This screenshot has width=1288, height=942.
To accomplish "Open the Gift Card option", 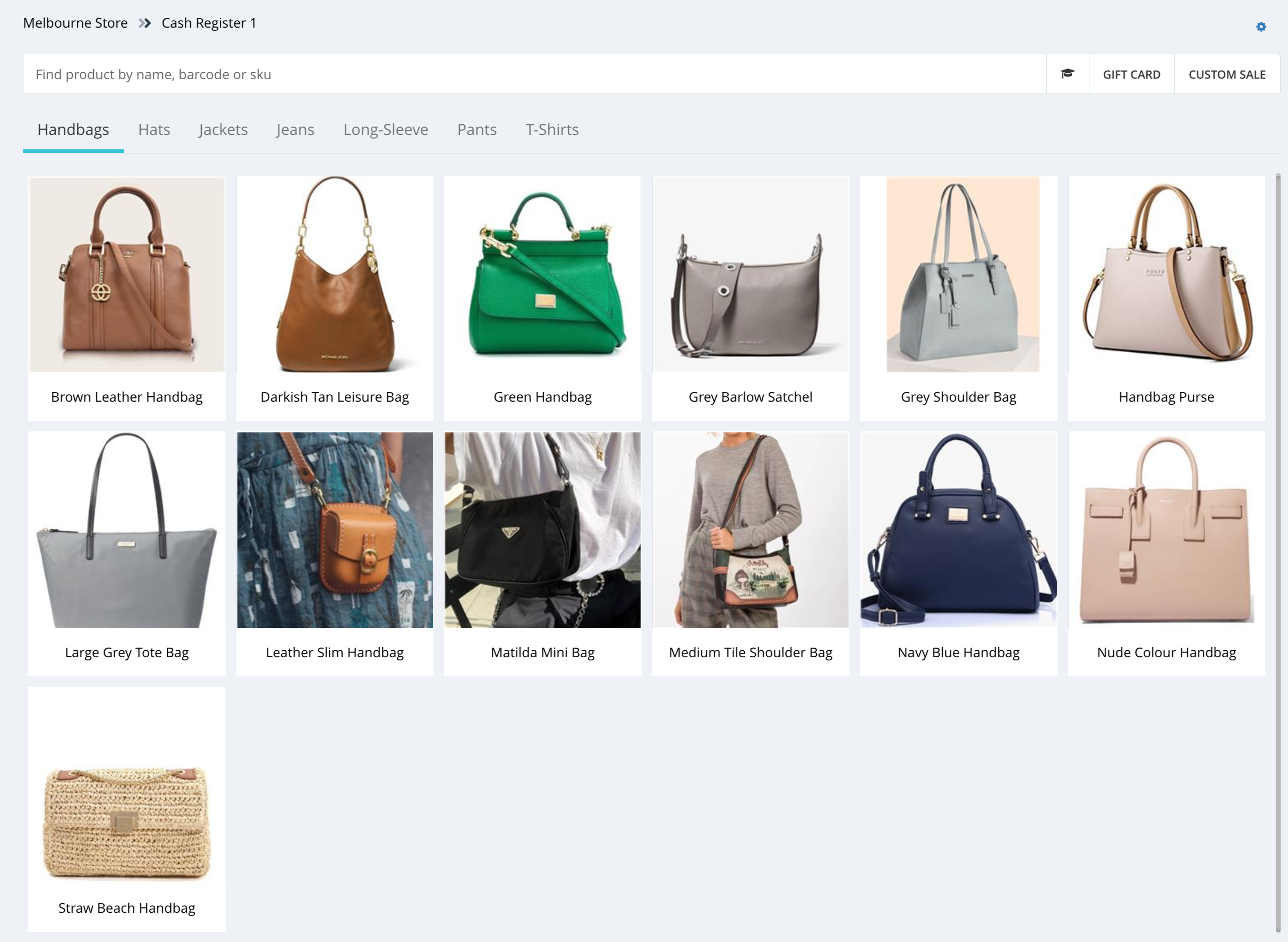I will tap(1131, 74).
